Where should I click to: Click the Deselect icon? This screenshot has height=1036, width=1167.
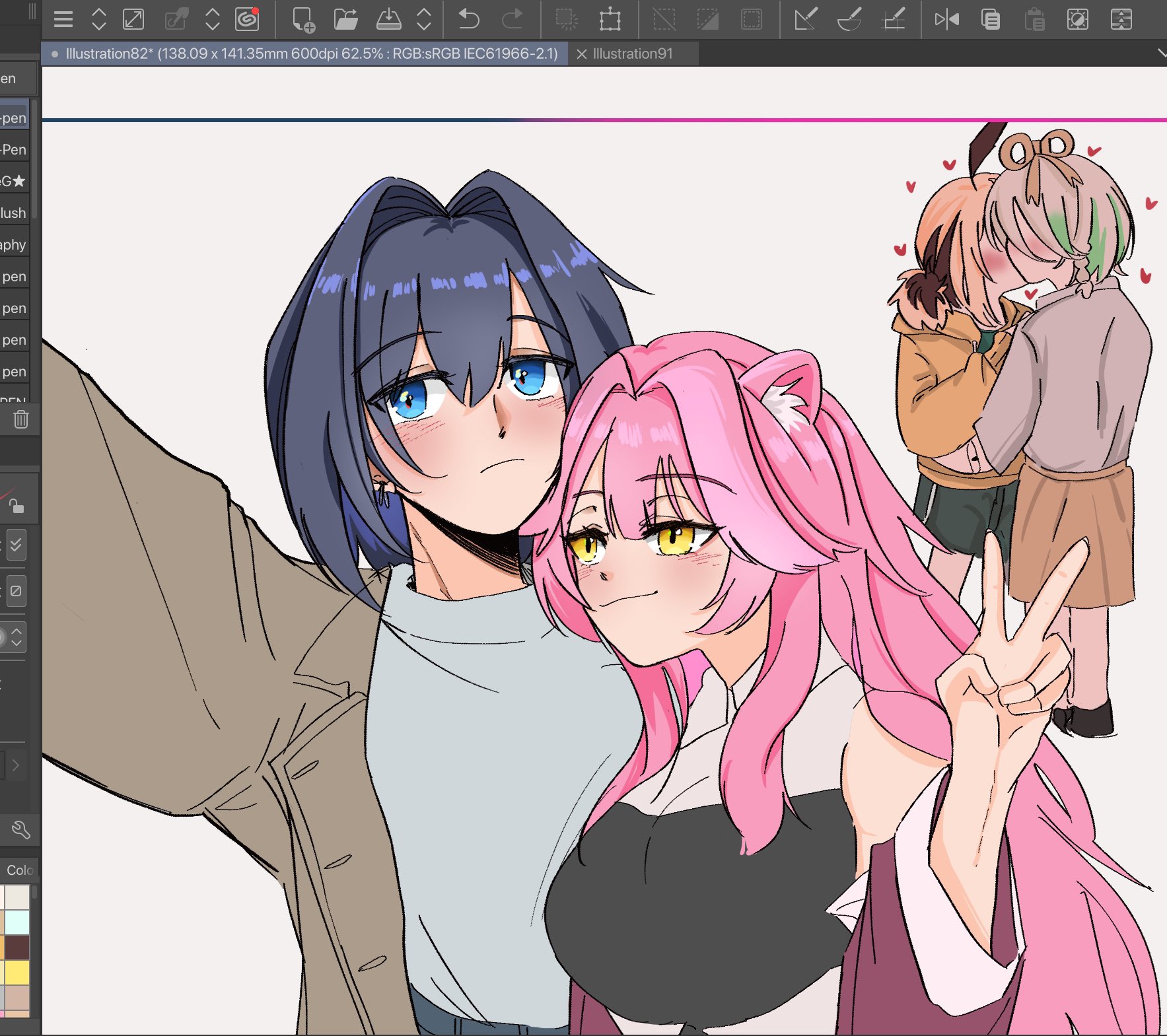click(x=664, y=19)
